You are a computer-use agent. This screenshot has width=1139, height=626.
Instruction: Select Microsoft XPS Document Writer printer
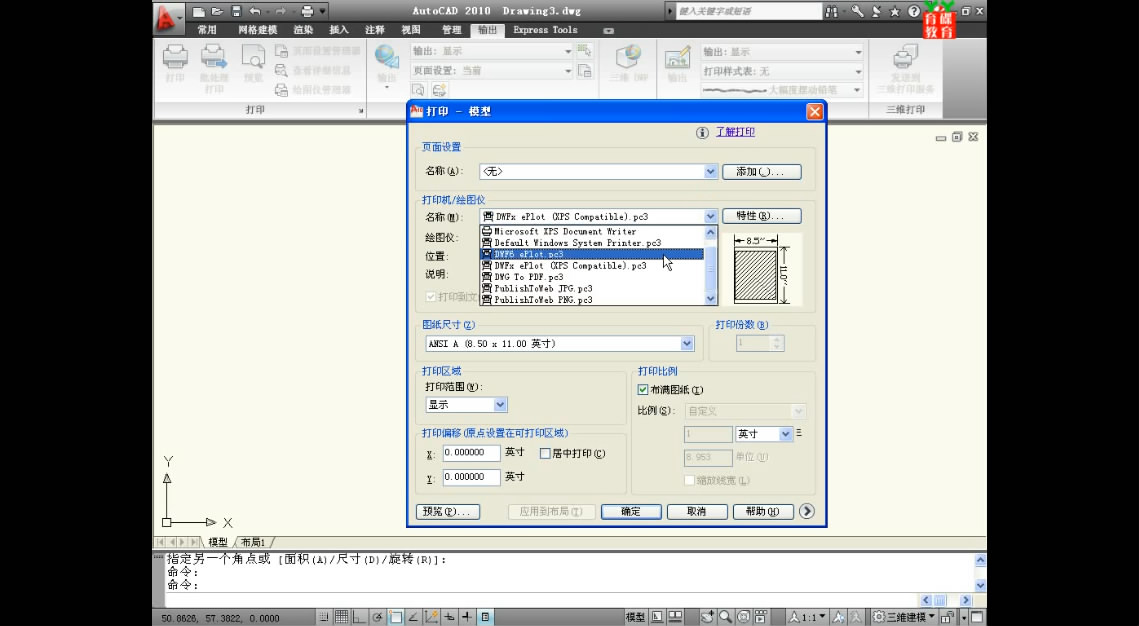[592, 231]
